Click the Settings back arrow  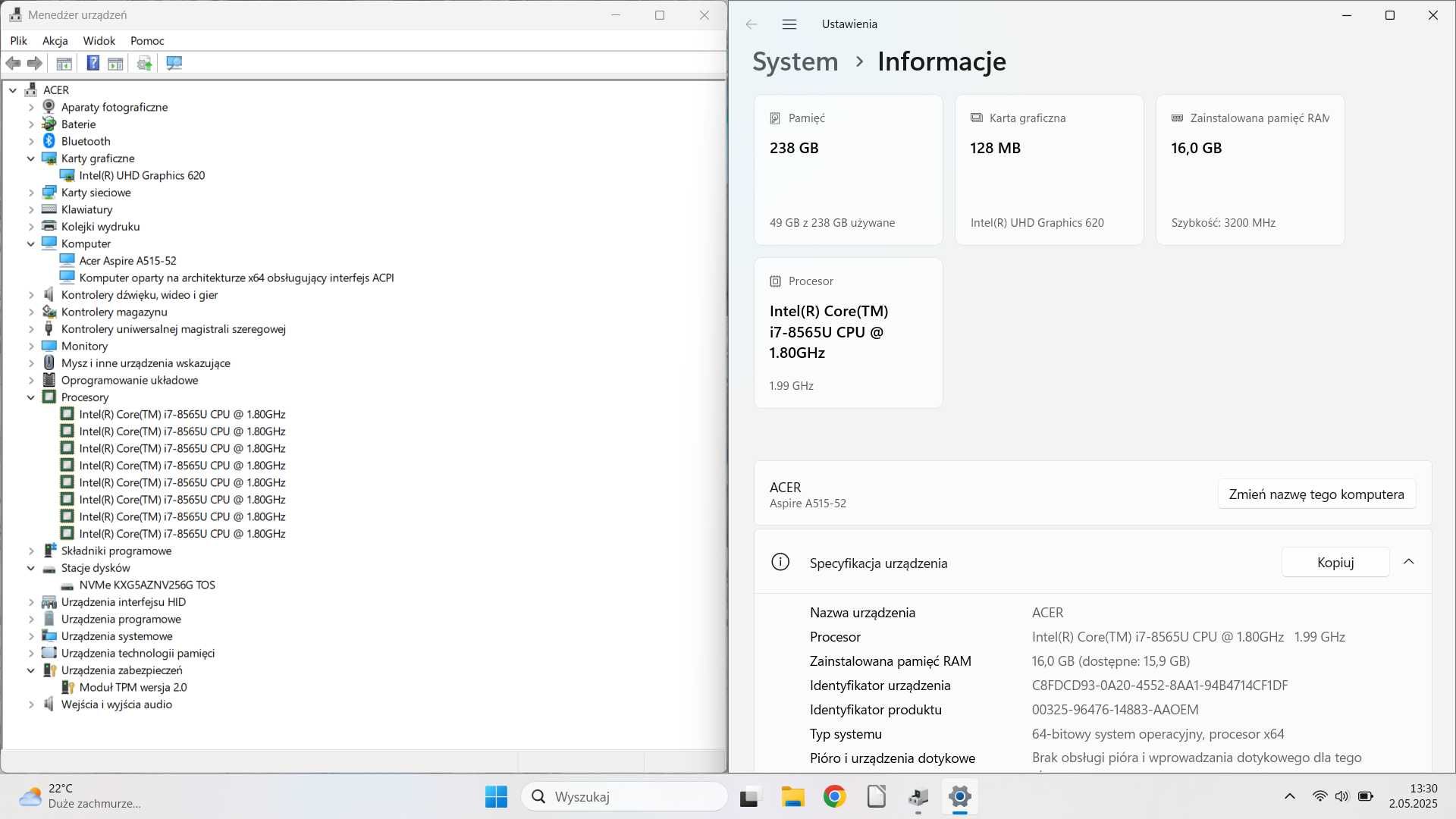click(x=752, y=24)
